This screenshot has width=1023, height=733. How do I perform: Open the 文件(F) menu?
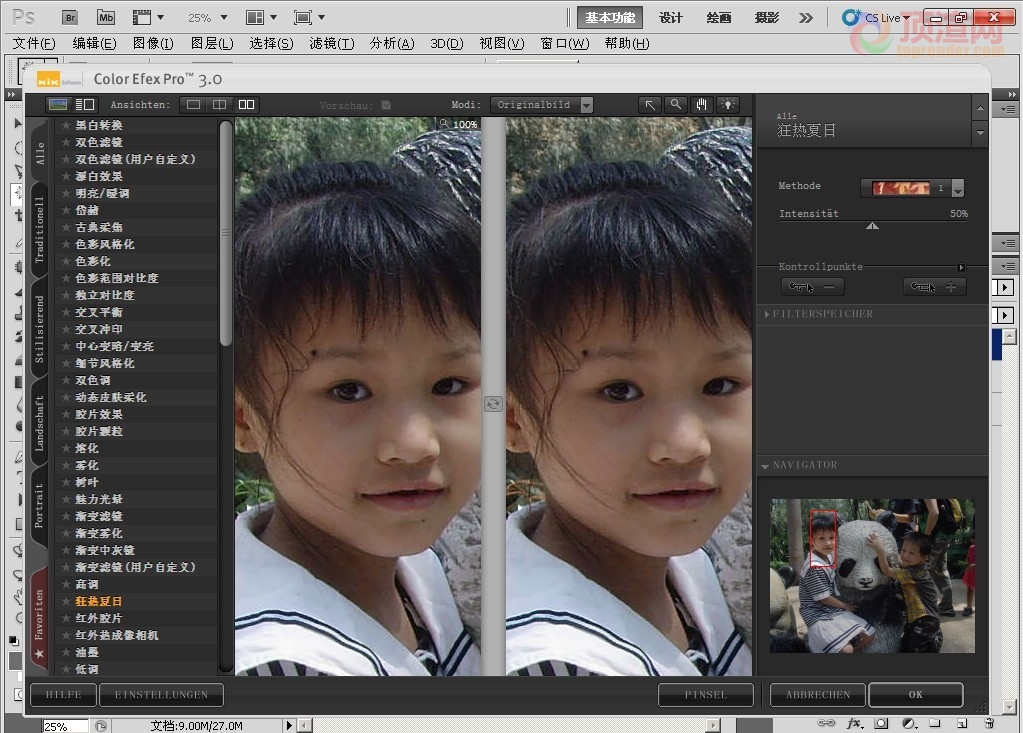(34, 43)
